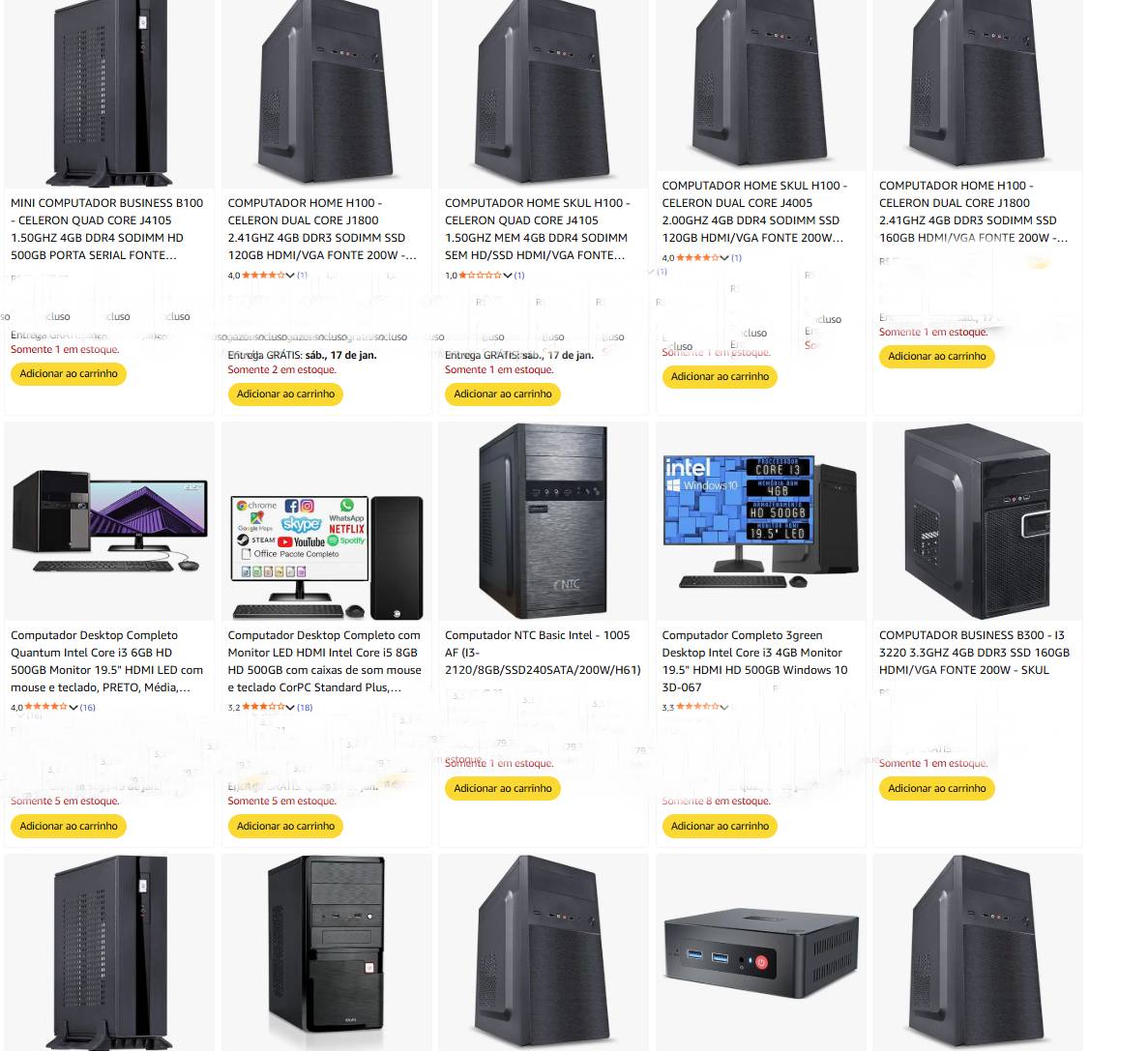Add Mini Computador Business B100 to cart
Screen dimensions: 1148x1051
pos(69,373)
